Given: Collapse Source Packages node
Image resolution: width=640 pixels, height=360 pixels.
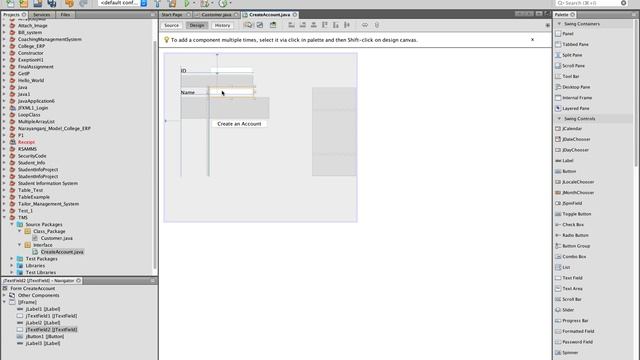Looking at the screenshot, I should (12, 224).
